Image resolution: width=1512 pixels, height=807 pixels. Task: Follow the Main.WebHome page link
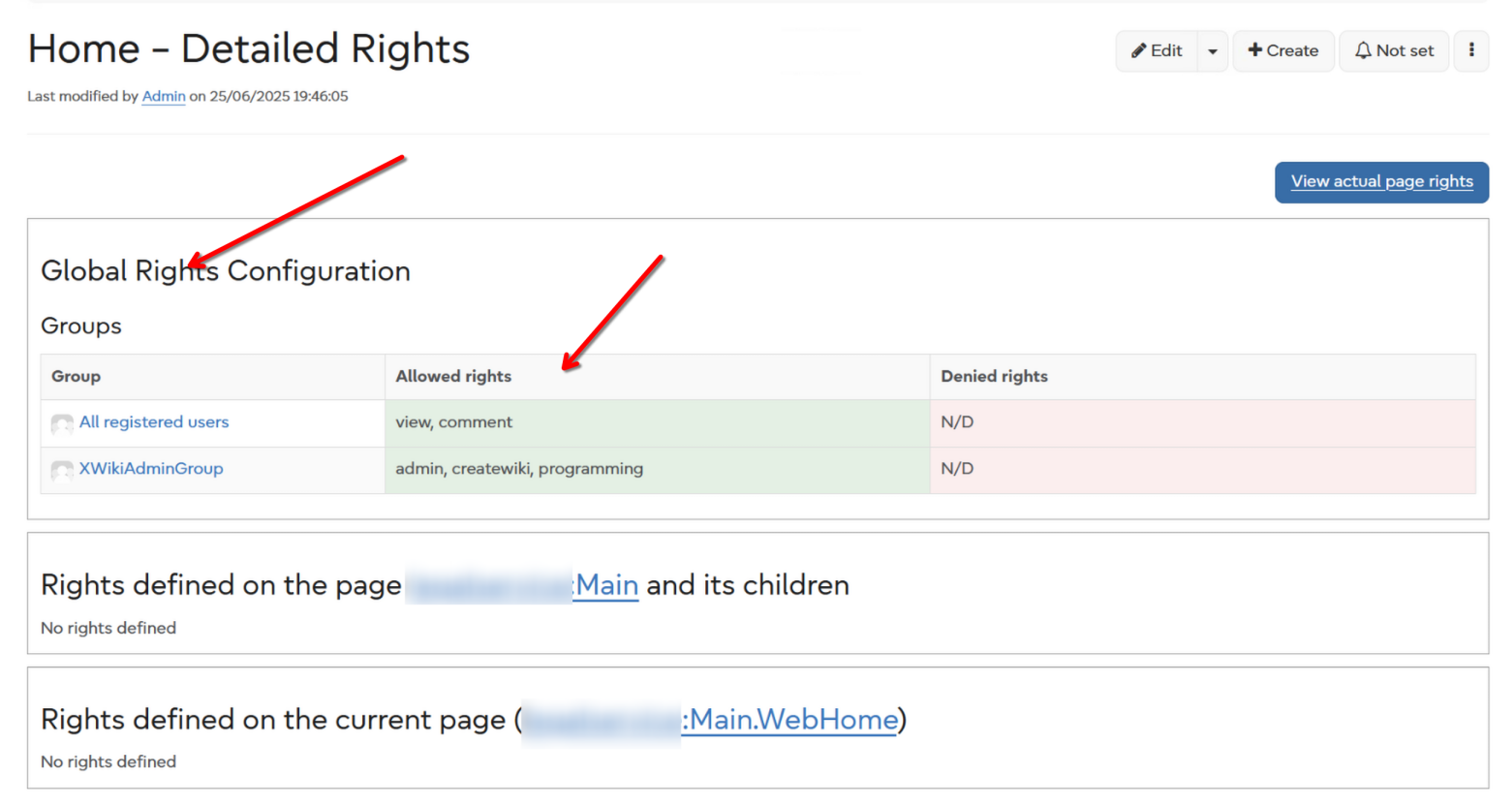tap(792, 720)
